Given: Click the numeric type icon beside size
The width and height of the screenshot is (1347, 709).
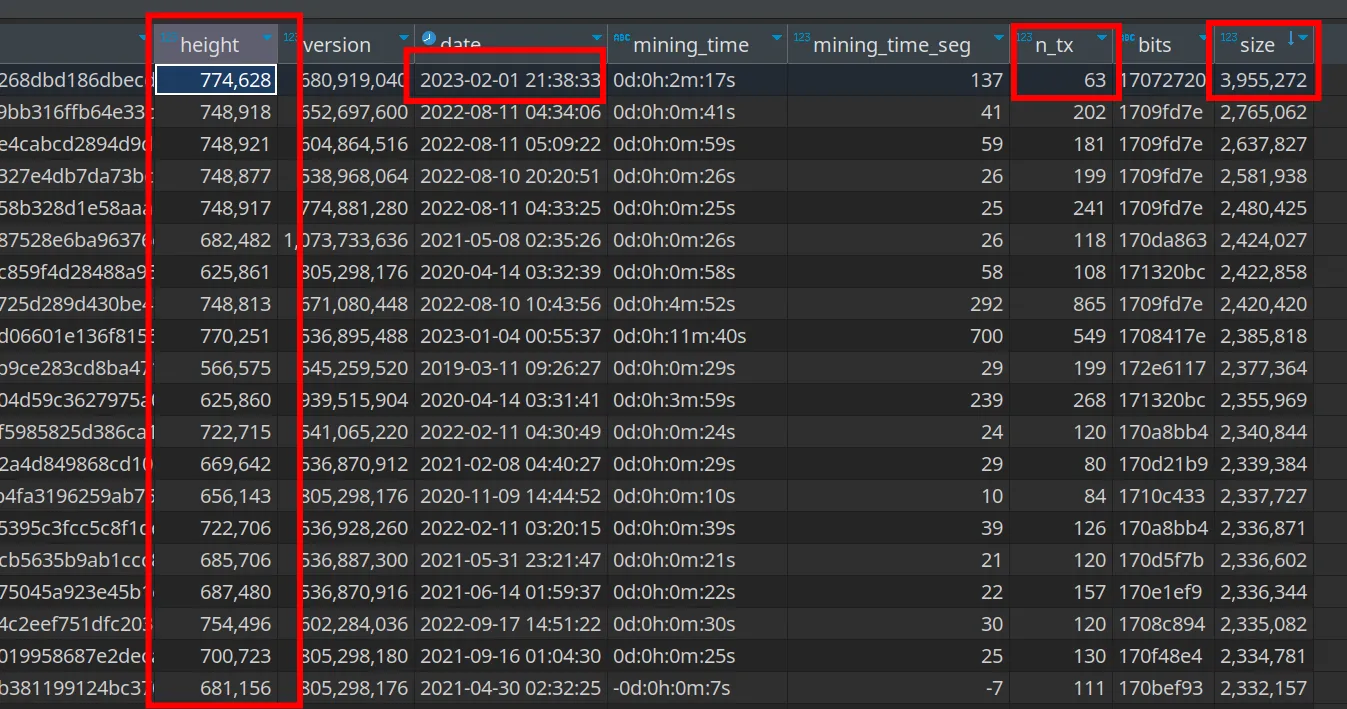Looking at the screenshot, I should point(1229,37).
